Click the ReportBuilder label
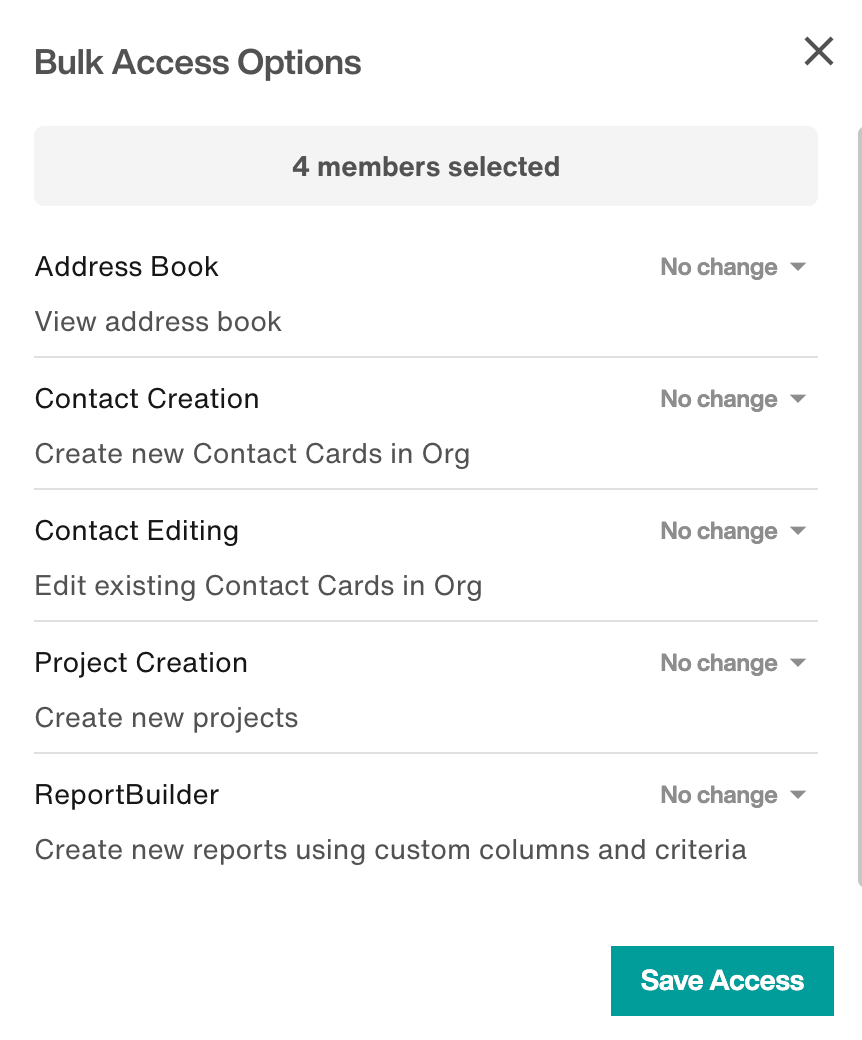Viewport: 862px width, 1040px height. [x=127, y=795]
